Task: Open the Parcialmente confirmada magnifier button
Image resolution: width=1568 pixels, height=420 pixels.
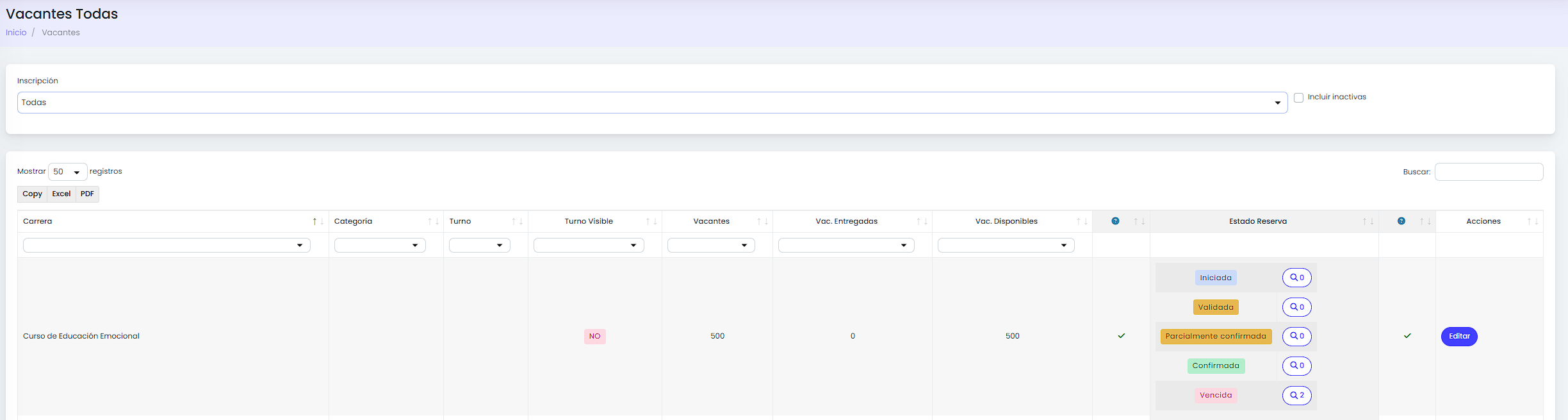Action: coord(1297,336)
